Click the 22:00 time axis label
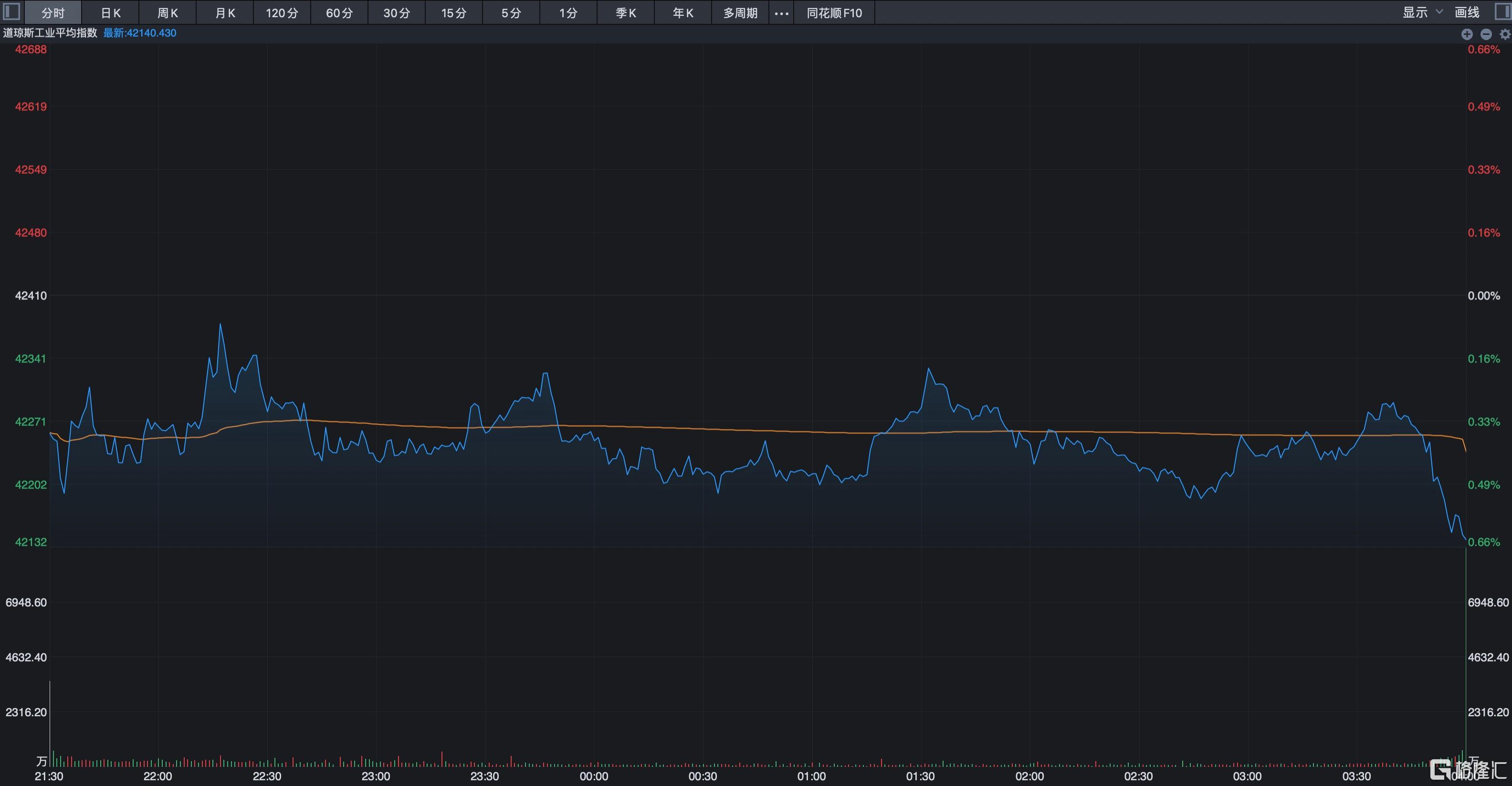Image resolution: width=1512 pixels, height=786 pixels. pyautogui.click(x=158, y=776)
